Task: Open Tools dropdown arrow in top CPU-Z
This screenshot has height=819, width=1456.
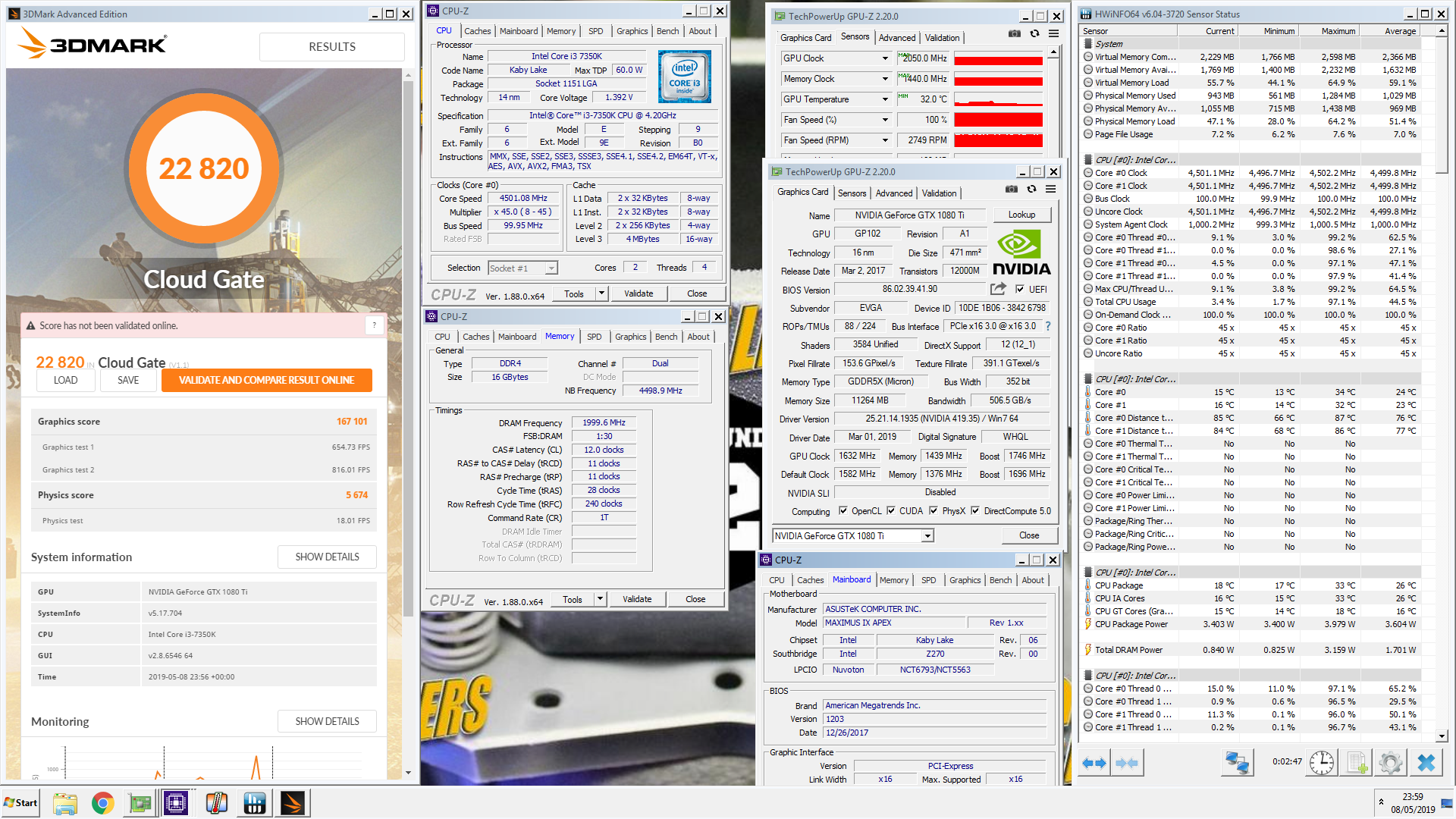Action: [601, 293]
